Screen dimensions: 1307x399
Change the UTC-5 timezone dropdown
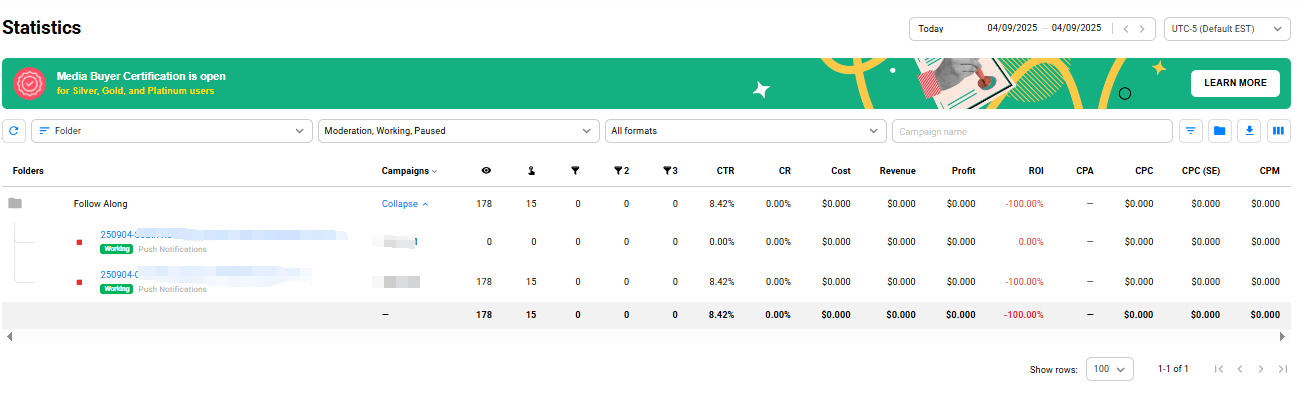1227,29
